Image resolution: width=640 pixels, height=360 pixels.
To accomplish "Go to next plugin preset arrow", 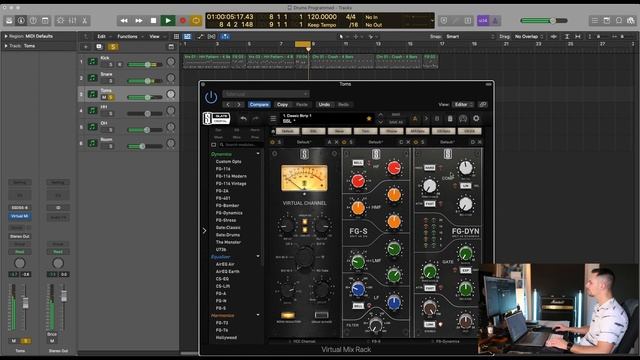I will point(239,104).
